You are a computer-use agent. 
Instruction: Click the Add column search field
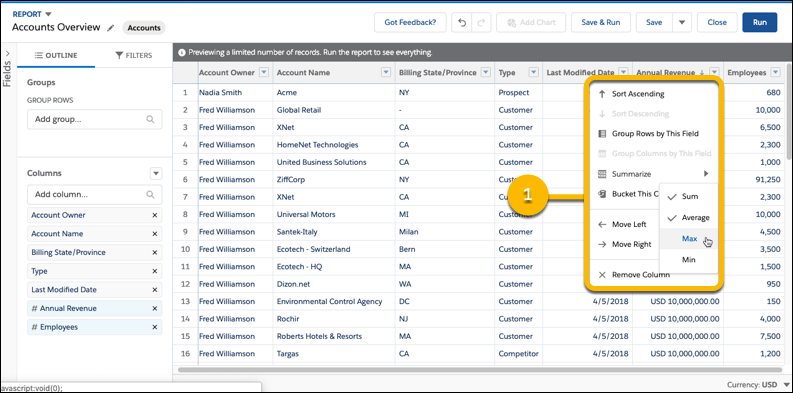tap(95, 194)
